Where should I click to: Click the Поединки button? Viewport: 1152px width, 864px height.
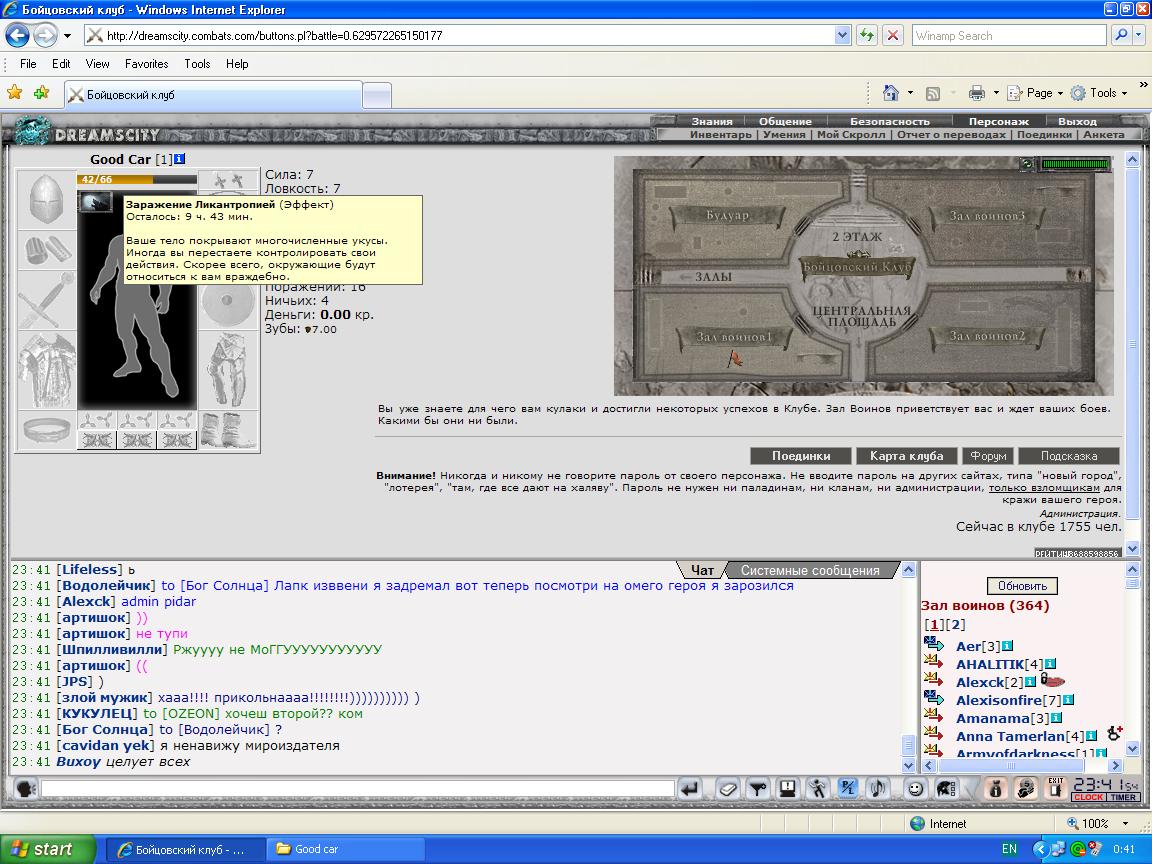click(801, 456)
